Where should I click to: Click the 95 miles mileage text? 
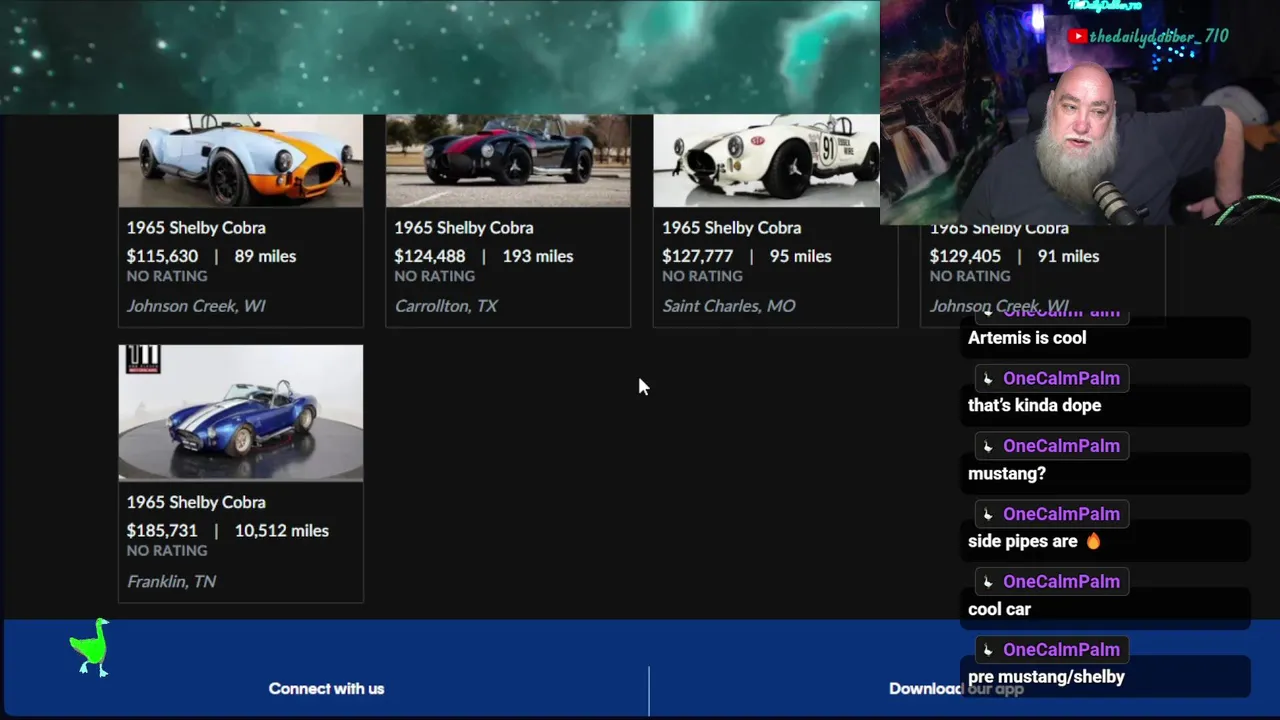pyautogui.click(x=800, y=256)
